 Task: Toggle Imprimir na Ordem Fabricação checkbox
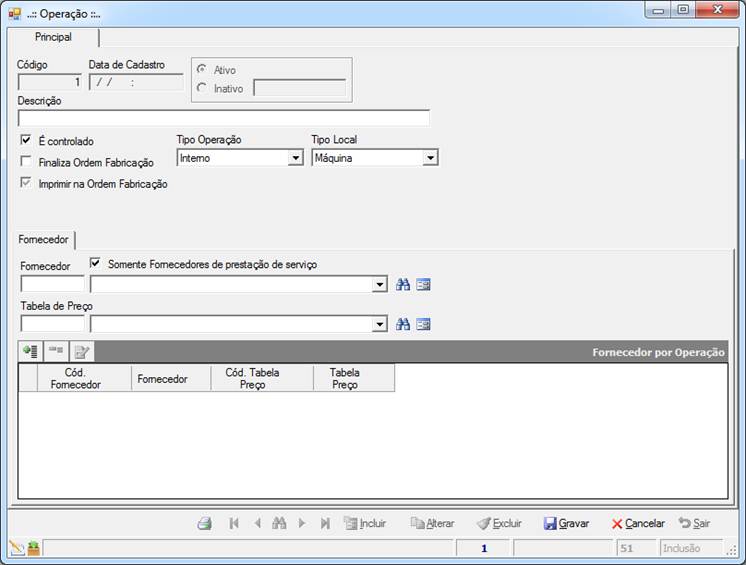[26, 183]
